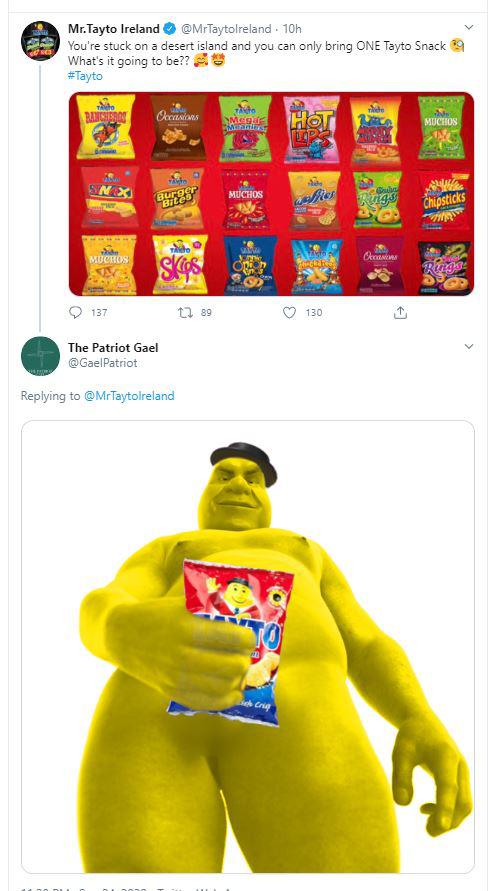Open the Tayto snack packs image

(x=271, y=194)
